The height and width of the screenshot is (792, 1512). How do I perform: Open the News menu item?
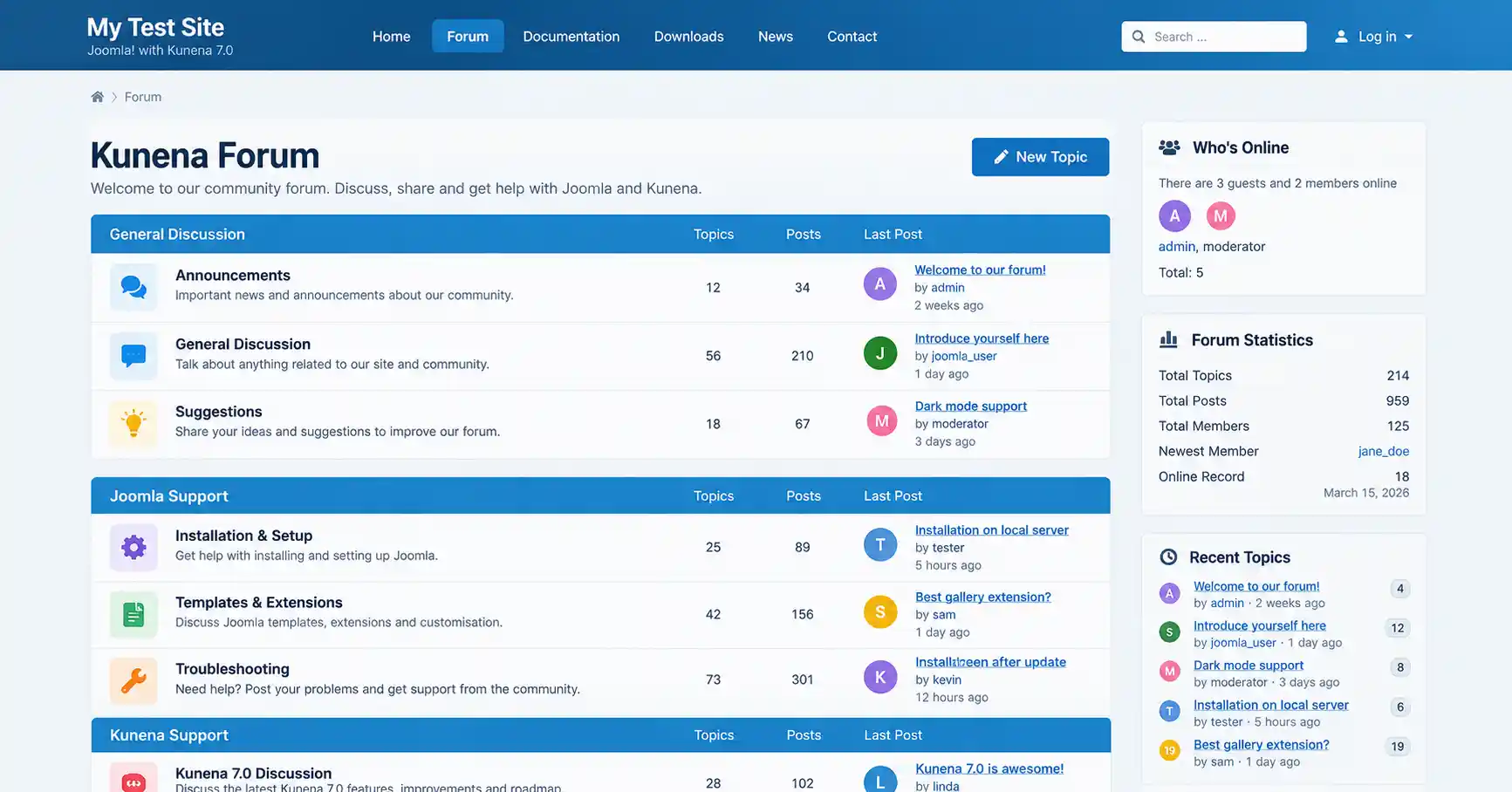pos(776,37)
